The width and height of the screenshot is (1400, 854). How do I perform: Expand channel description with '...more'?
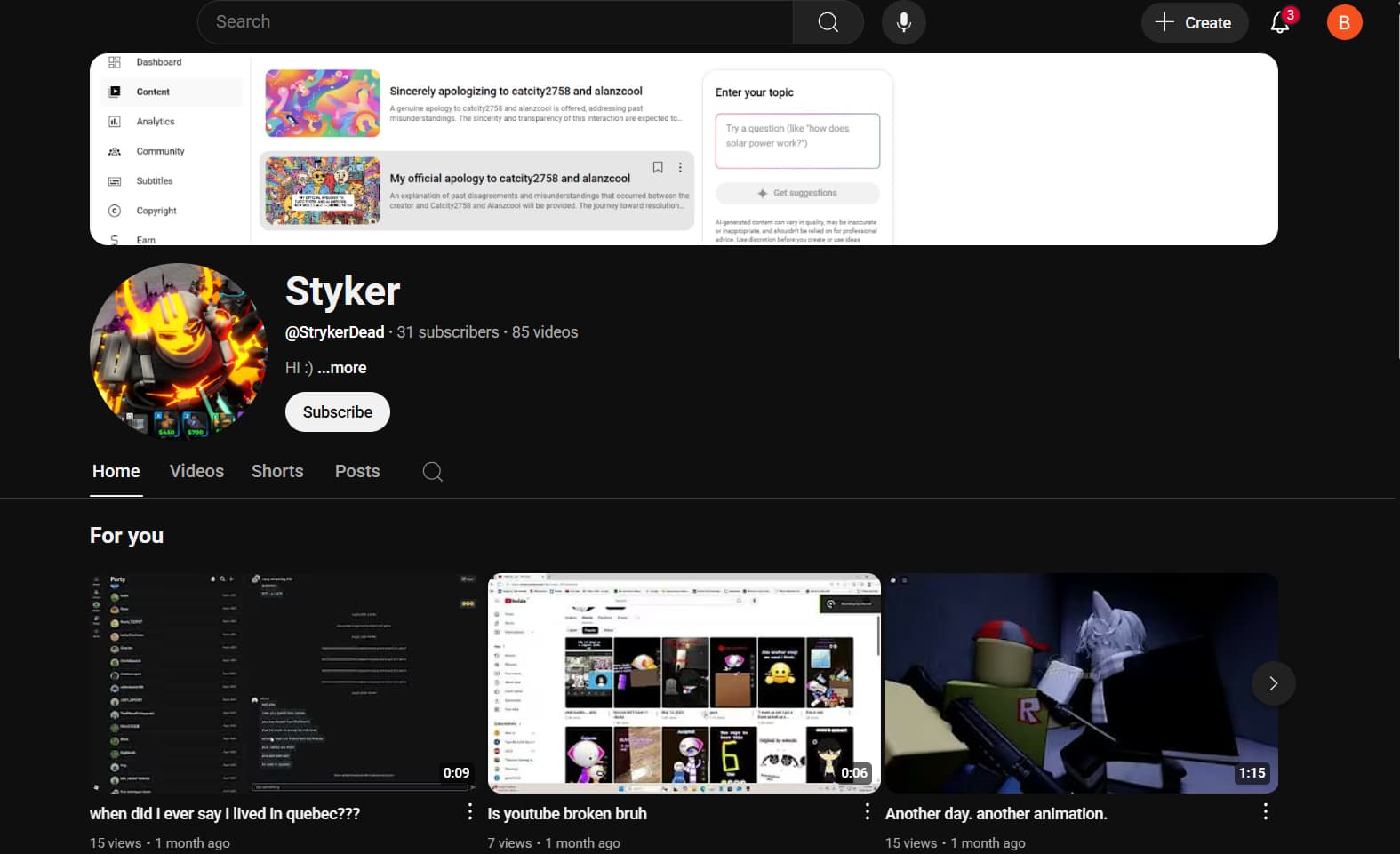(x=342, y=368)
